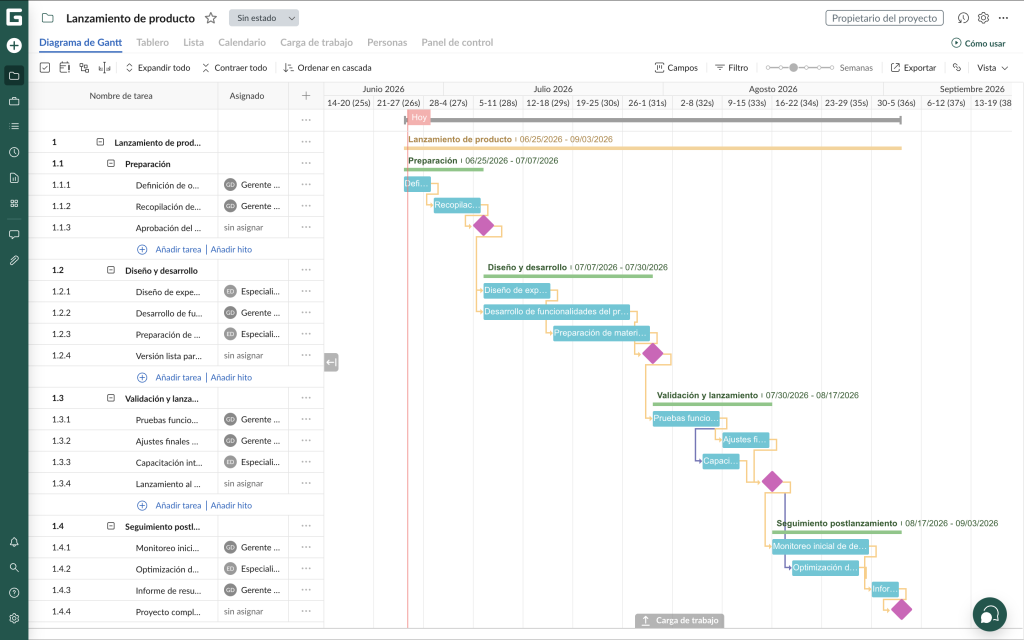This screenshot has height=640, width=1024.
Task: Click the attachment paperclip sidebar icon
Action: [14, 260]
